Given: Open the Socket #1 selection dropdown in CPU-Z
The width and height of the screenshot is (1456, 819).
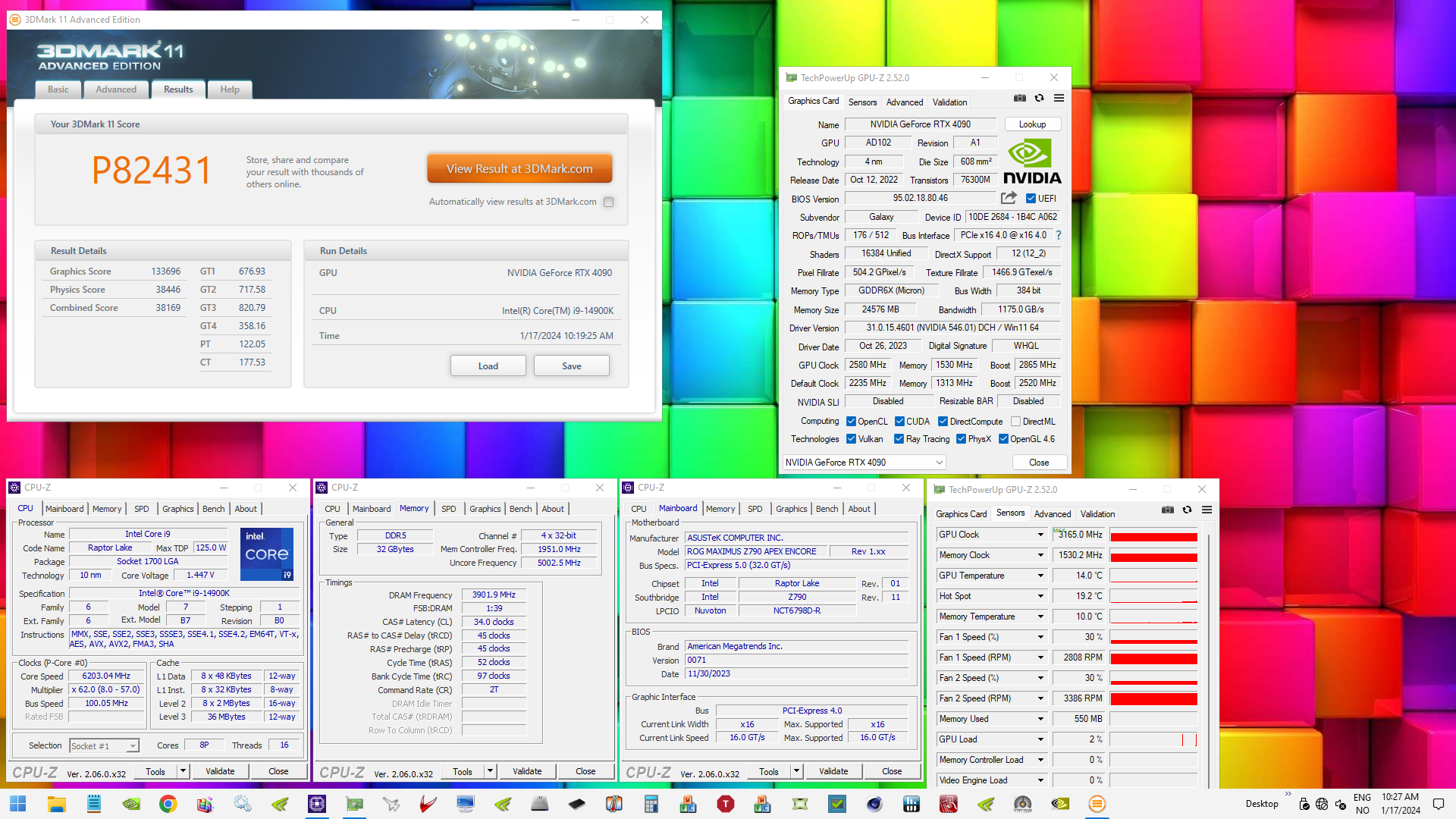Looking at the screenshot, I should [105, 745].
